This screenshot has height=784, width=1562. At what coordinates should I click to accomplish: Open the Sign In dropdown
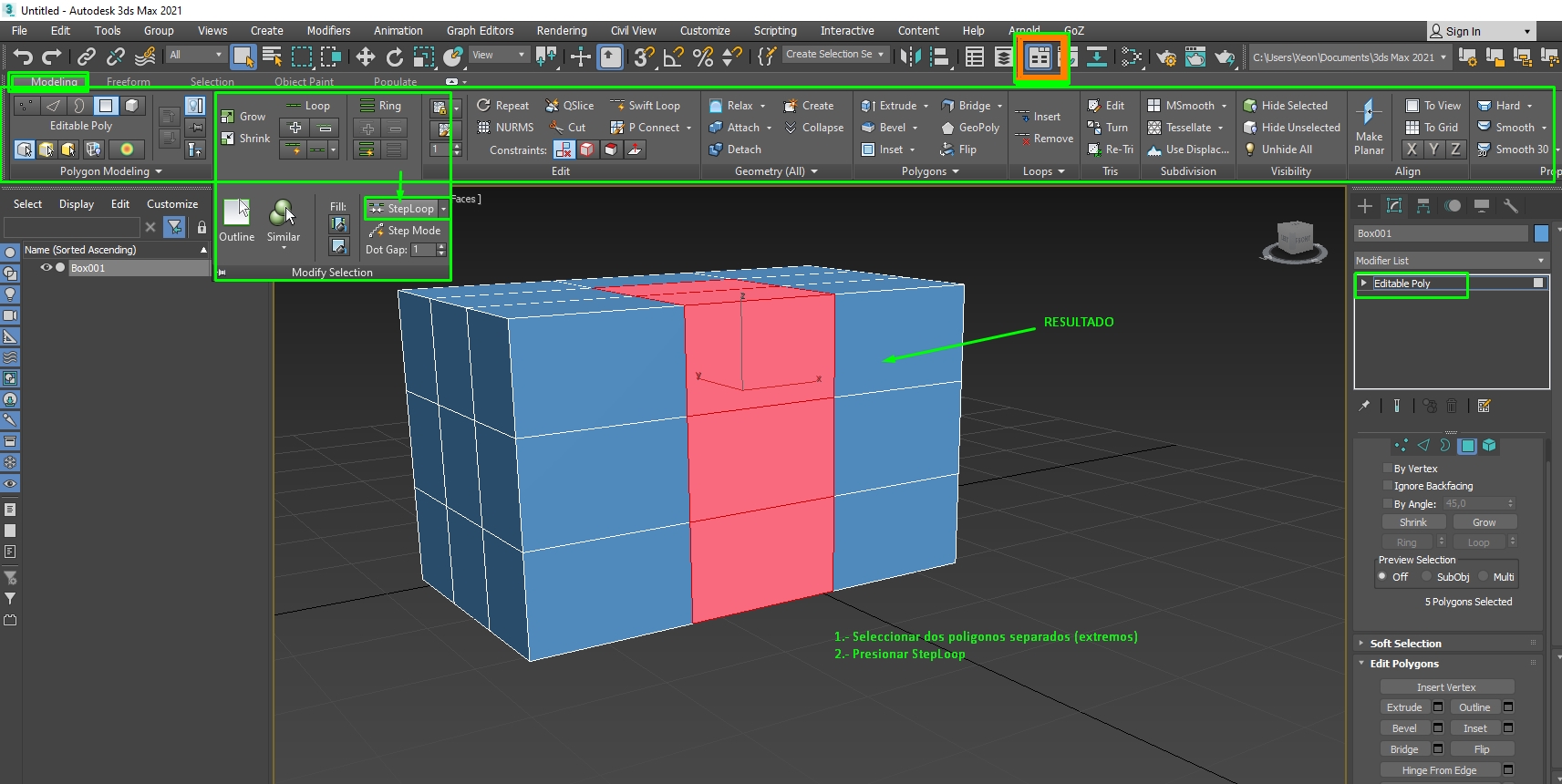click(x=1480, y=31)
